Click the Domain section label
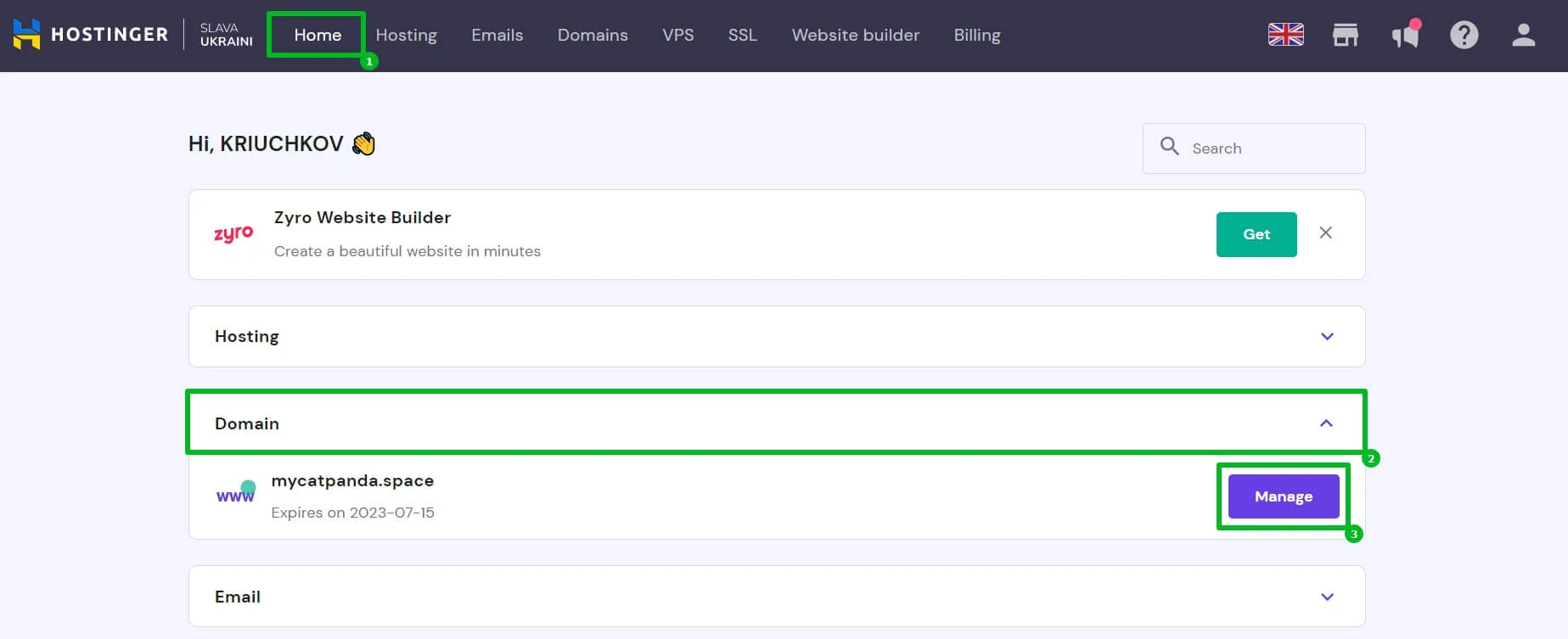Viewport: 1568px width, 639px height. coord(246,423)
